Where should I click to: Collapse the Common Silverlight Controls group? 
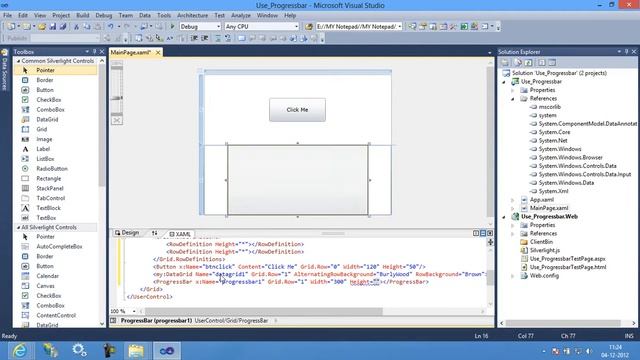[x=18, y=61]
